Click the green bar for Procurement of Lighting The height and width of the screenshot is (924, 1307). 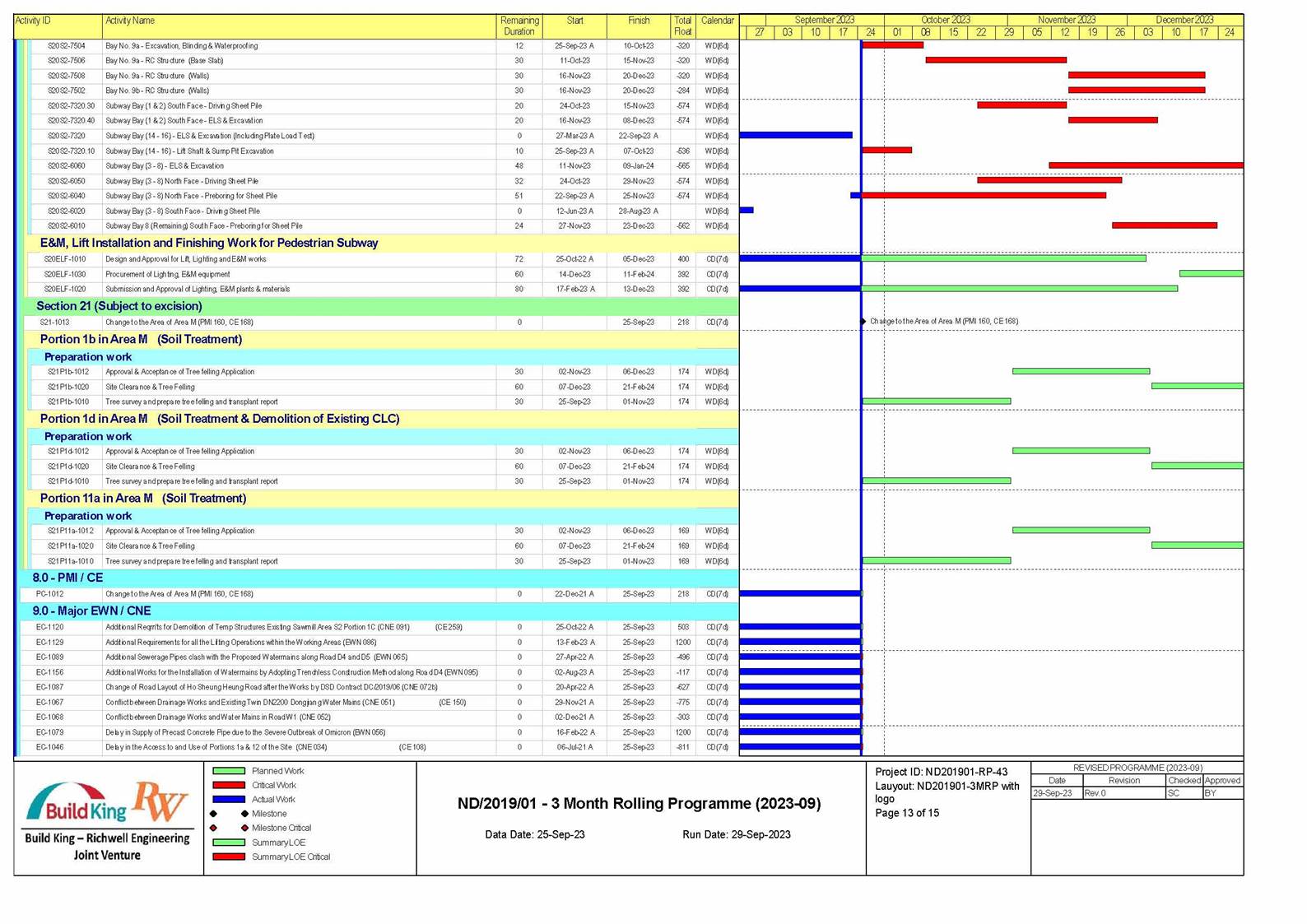click(1211, 274)
